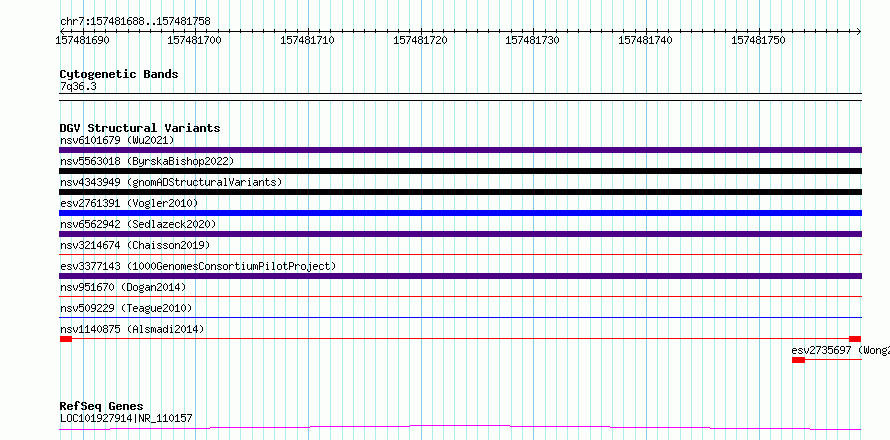This screenshot has width=890, height=440.
Task: Select the DGV Structural Variants track title
Action: pos(140,128)
